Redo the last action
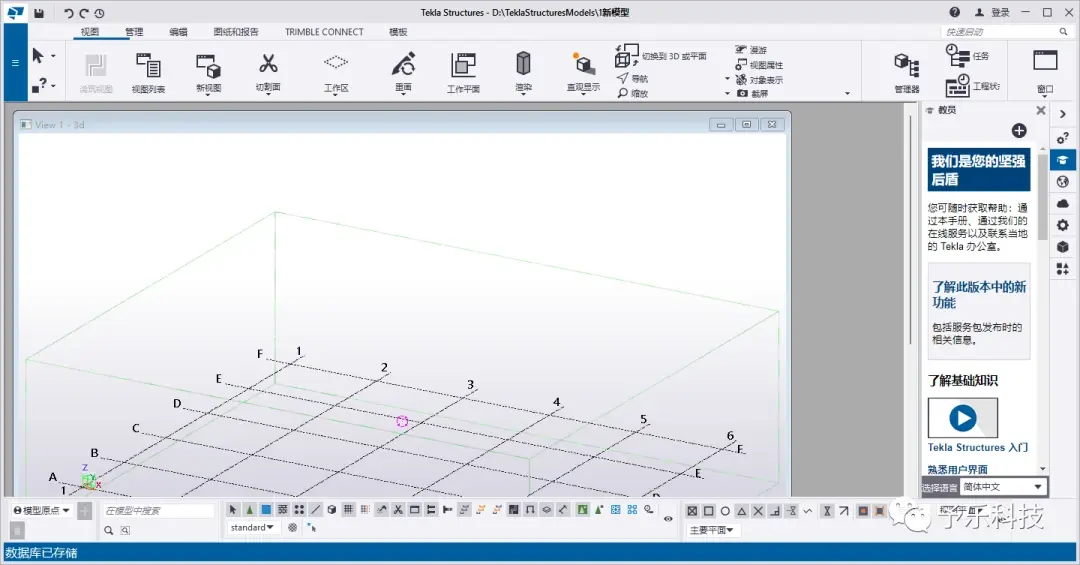1080x565 pixels. tap(84, 13)
